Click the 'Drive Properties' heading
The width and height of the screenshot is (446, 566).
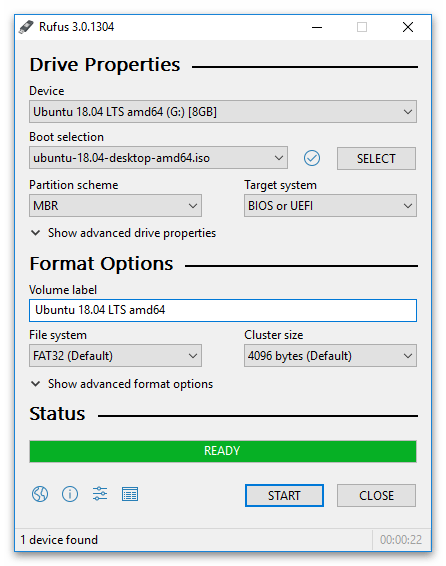(105, 65)
